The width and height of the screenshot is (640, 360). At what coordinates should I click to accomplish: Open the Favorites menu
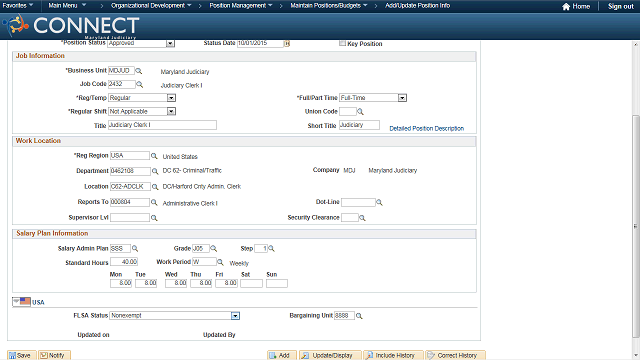pos(18,6)
